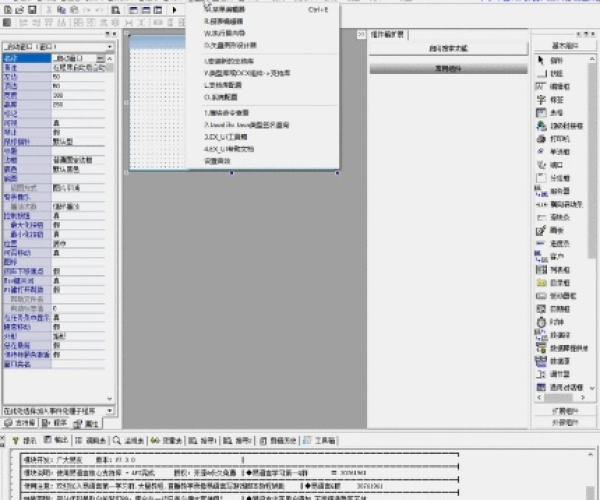
Task: Open the 程序 tab in left panel
Action: pos(54,423)
